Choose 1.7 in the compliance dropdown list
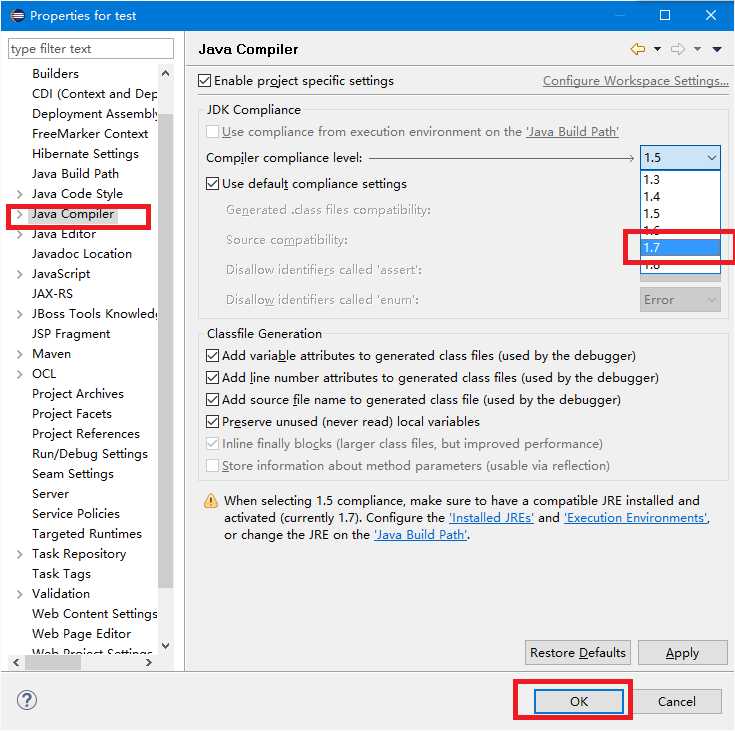 (680, 248)
